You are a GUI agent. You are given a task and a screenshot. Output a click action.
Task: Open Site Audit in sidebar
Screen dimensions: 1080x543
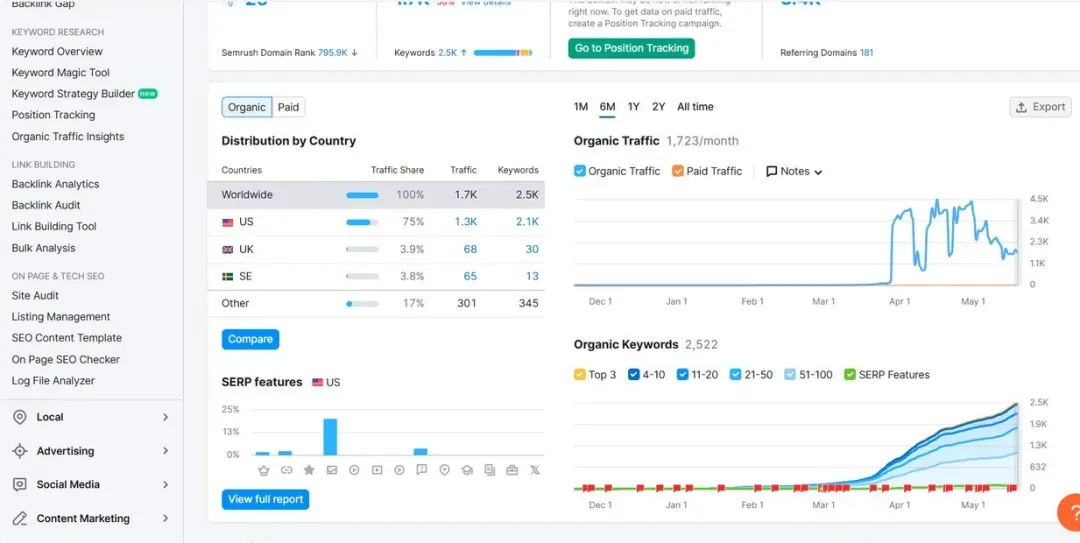[35, 296]
